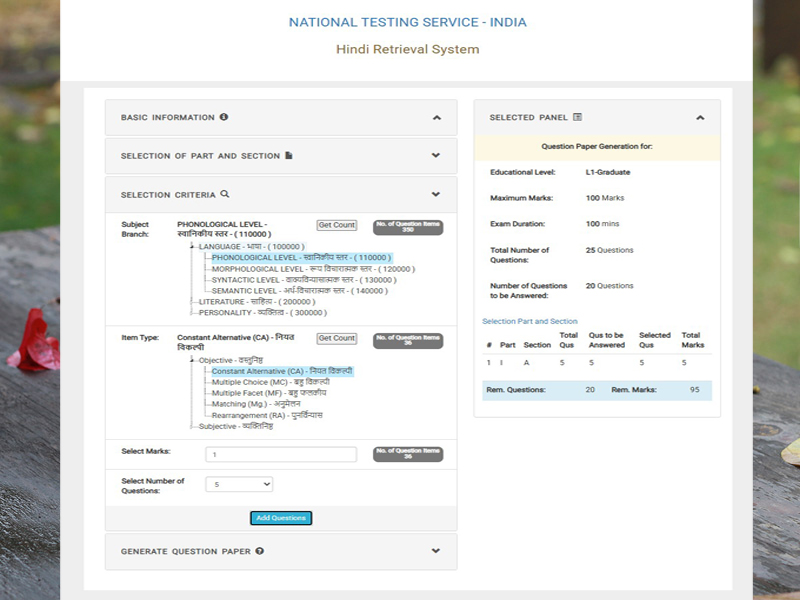Select SYNTACTIC LEVEL (130000) tree node
800x600 pixels.
coord(304,280)
